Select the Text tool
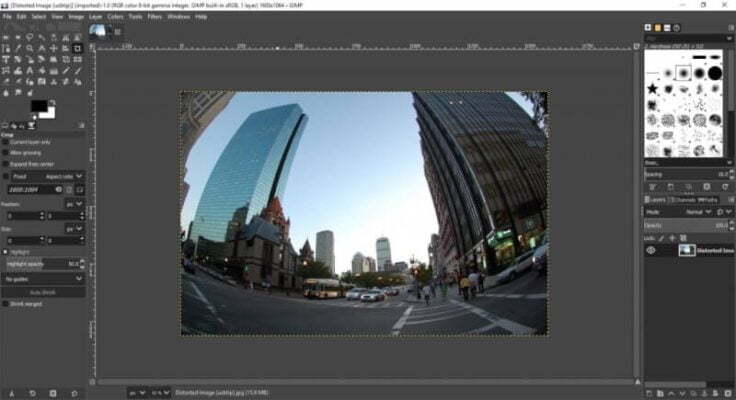Viewport: 736px width, 400px height. [30, 71]
